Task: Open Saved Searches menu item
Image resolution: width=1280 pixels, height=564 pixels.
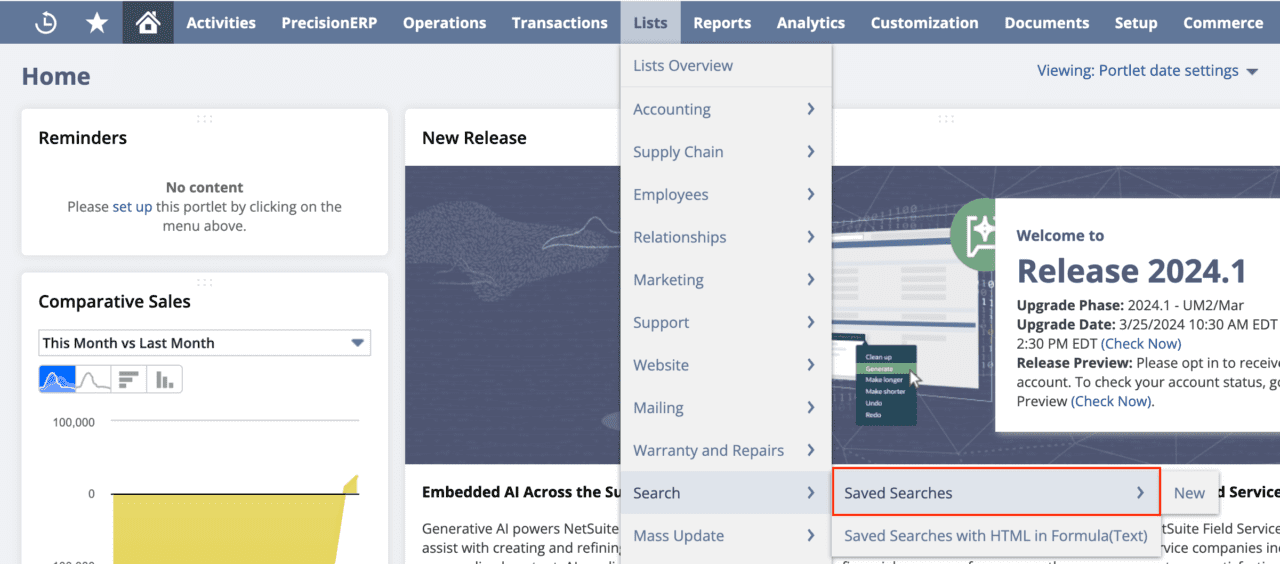Action: (x=996, y=492)
